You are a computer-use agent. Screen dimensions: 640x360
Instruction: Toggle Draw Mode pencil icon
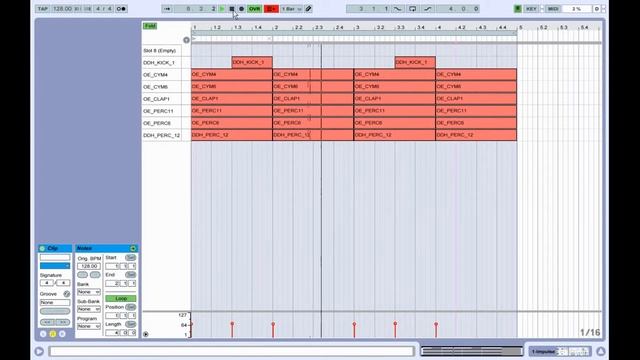pos(309,9)
